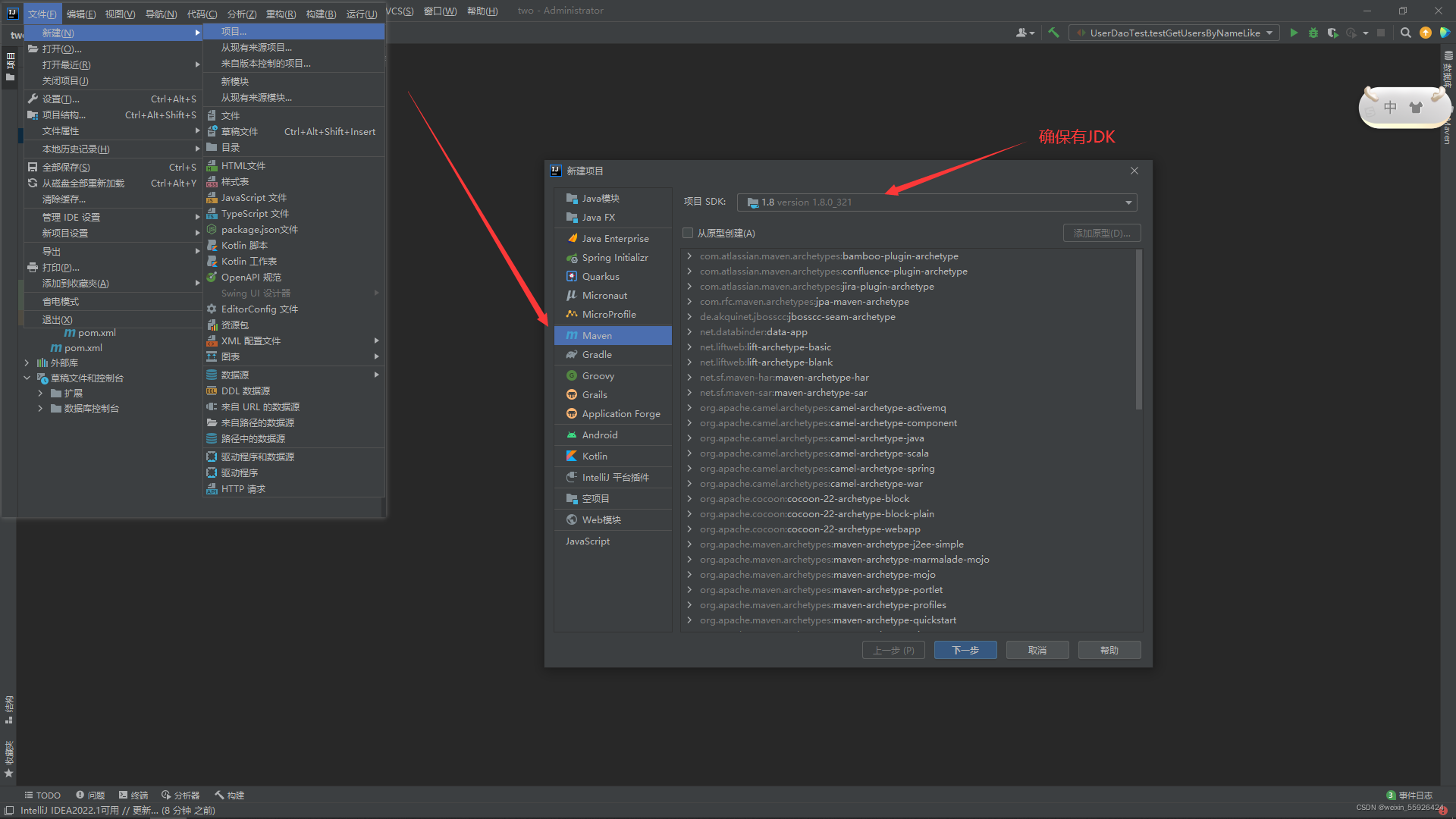
Task: Collapse the 草稿文件和控制台 tree node
Action: [27, 378]
